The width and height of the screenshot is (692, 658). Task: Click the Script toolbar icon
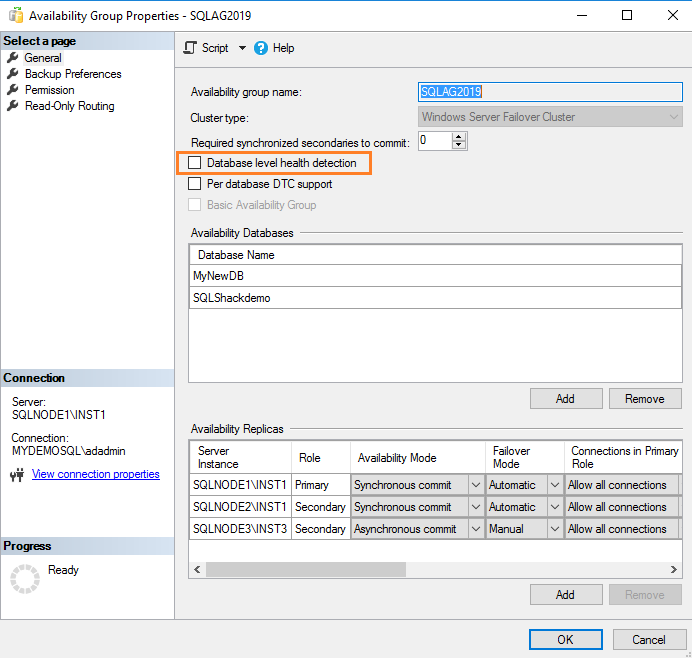point(190,48)
